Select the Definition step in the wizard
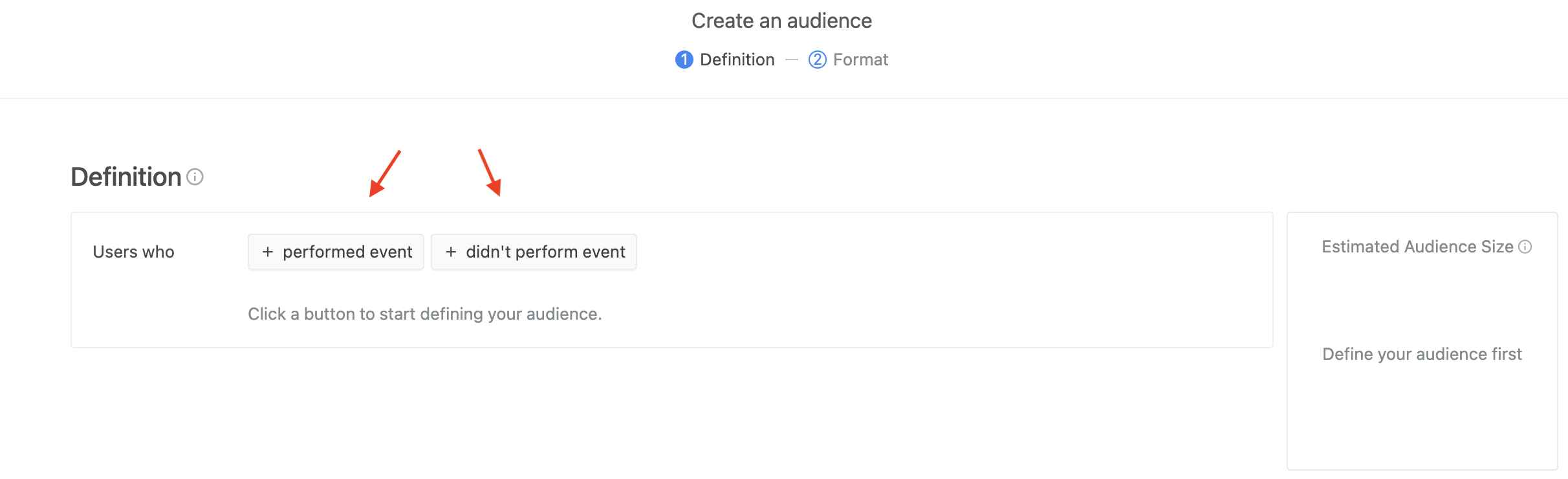The image size is (1568, 479). pos(724,60)
